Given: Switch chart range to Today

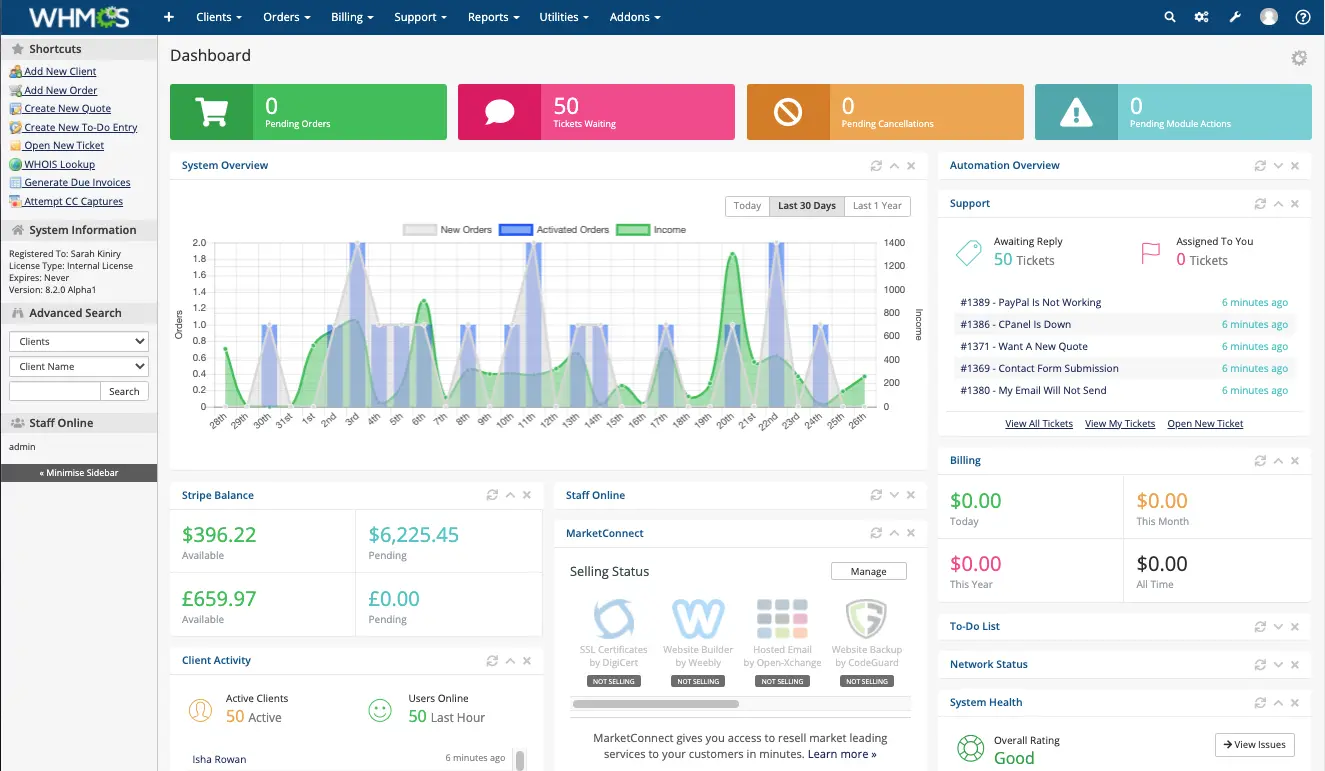Looking at the screenshot, I should [x=747, y=206].
